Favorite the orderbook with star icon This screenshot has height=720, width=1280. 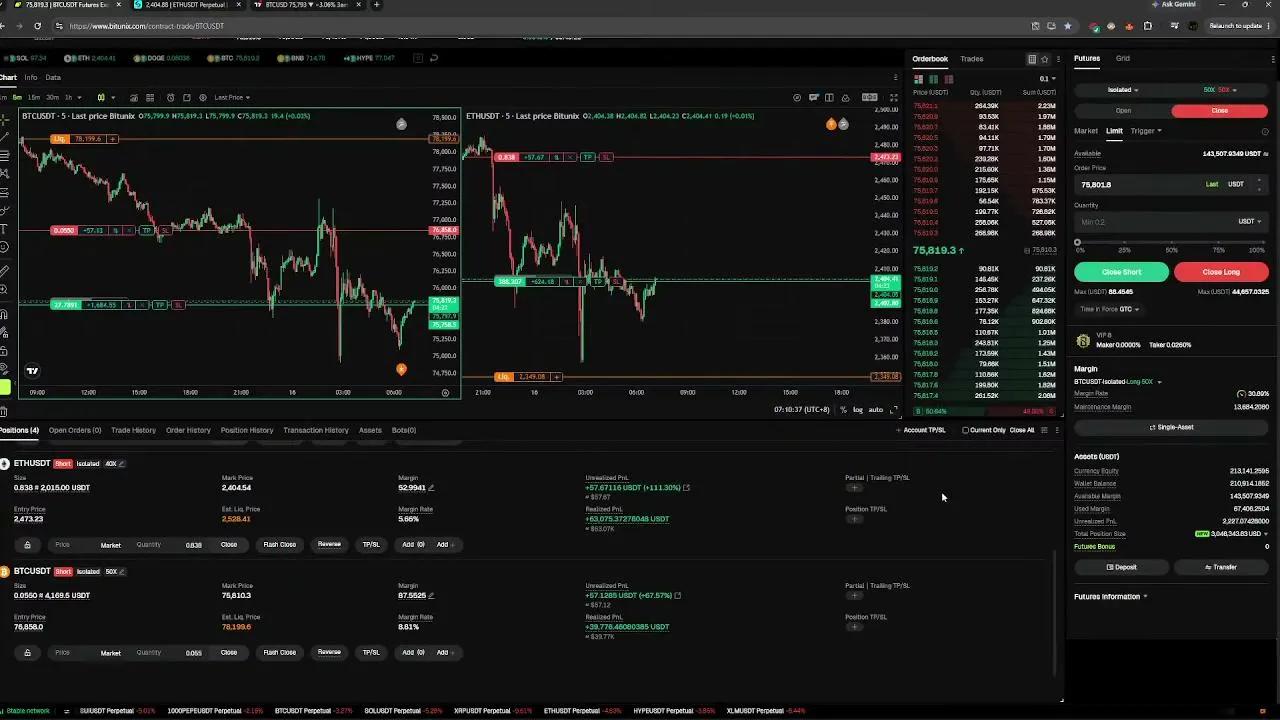1045,59
